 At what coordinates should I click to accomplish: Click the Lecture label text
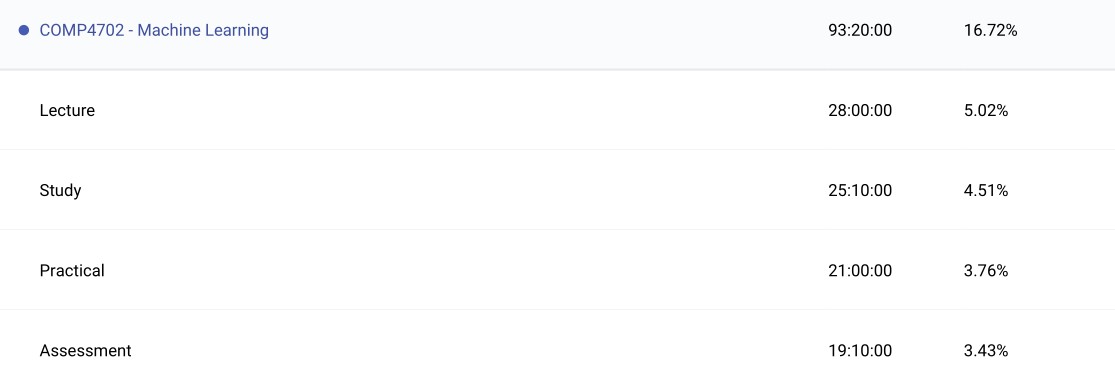click(67, 111)
